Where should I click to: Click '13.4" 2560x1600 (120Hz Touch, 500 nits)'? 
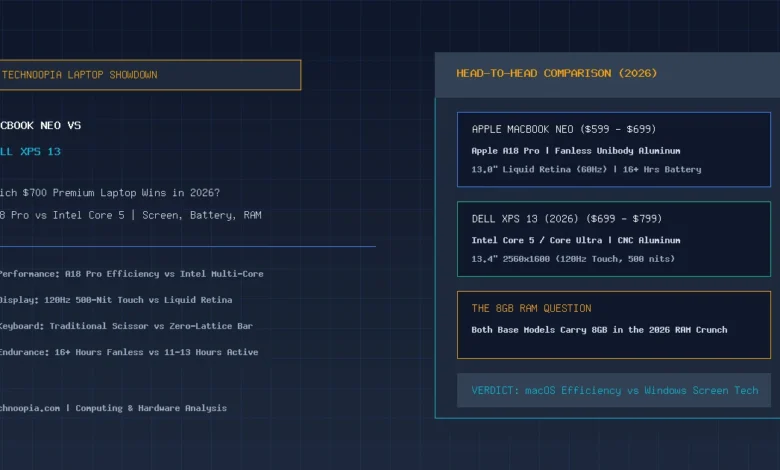pyautogui.click(x=573, y=259)
